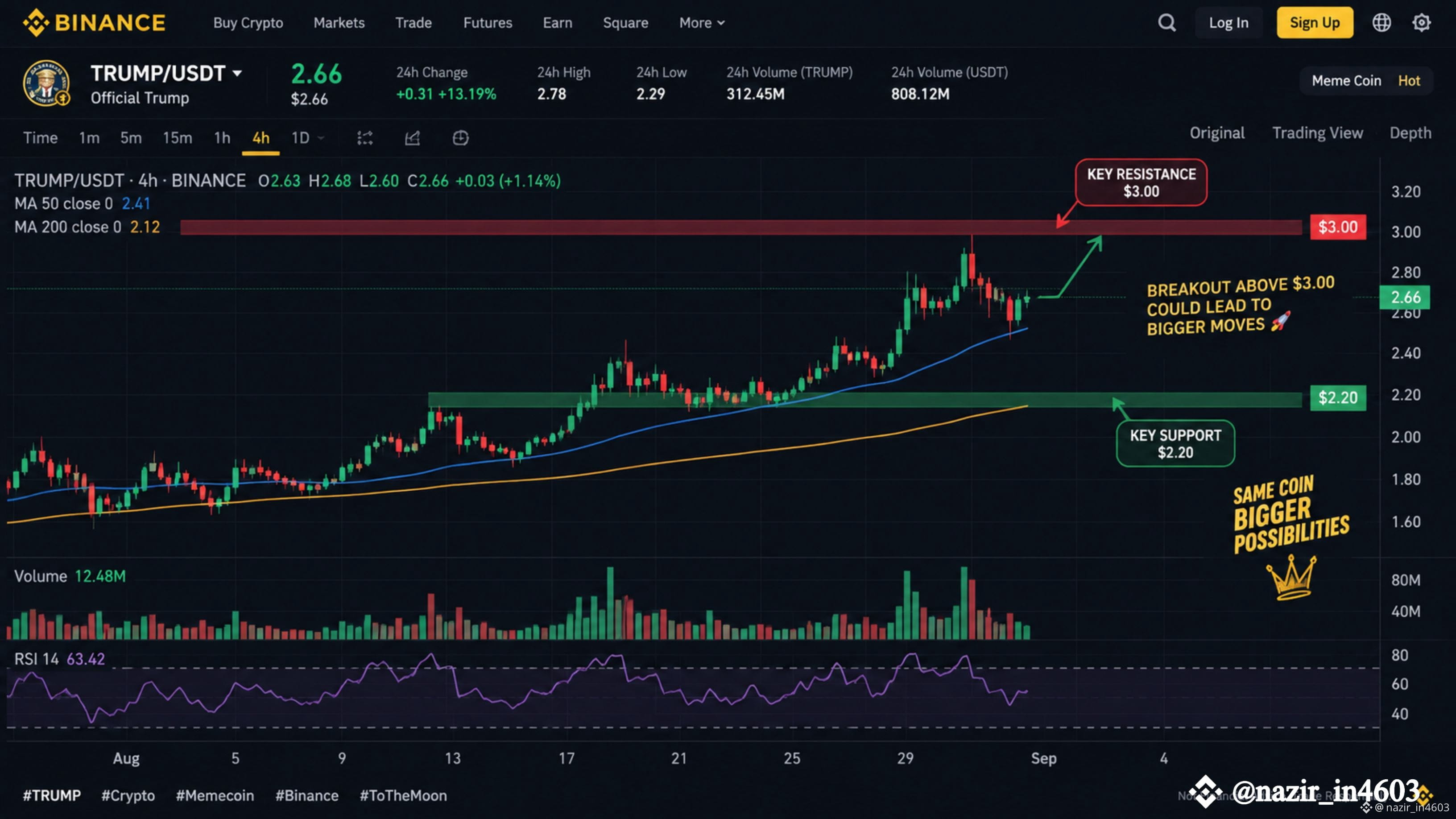
Task: Open the Square menu item
Action: [x=626, y=23]
